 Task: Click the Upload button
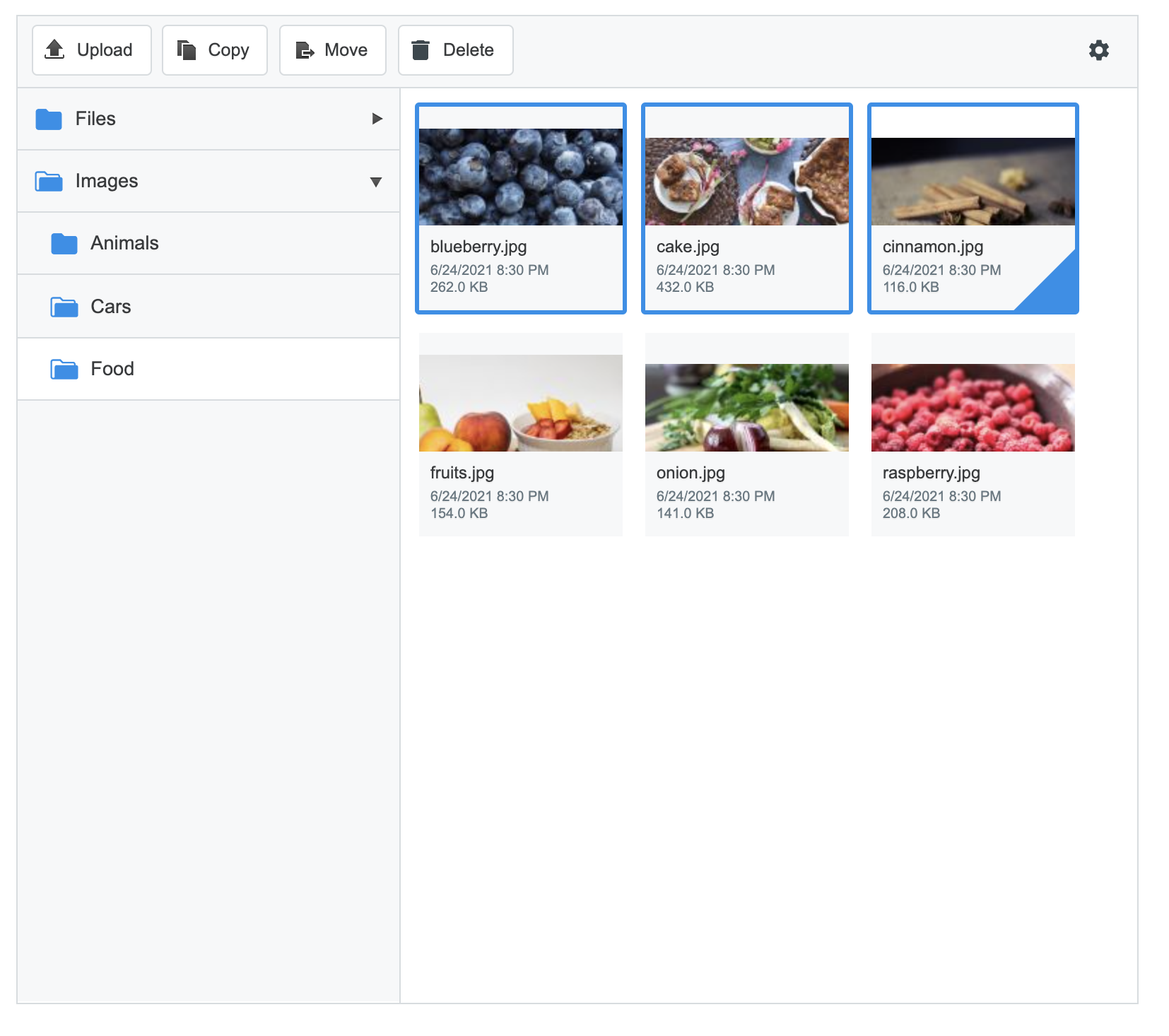click(x=91, y=49)
